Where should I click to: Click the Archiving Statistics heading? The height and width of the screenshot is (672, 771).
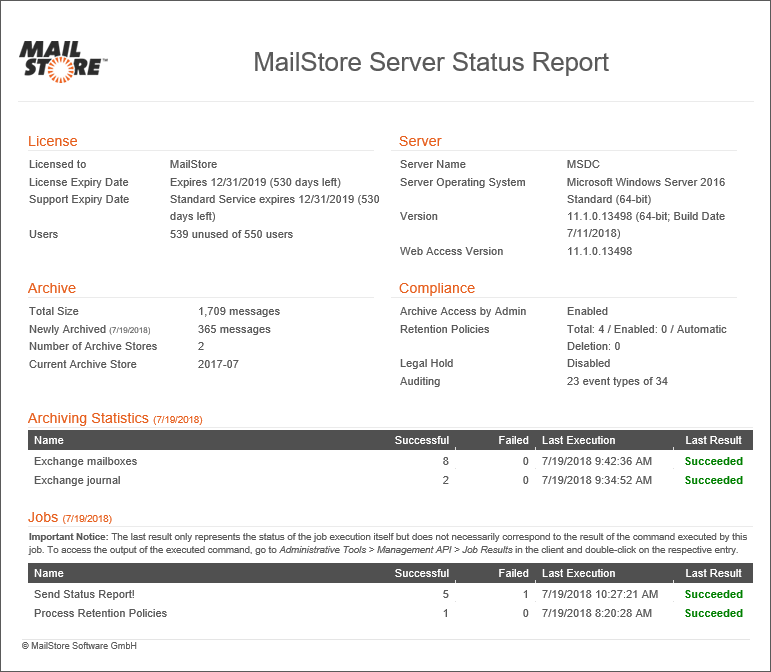[88, 418]
